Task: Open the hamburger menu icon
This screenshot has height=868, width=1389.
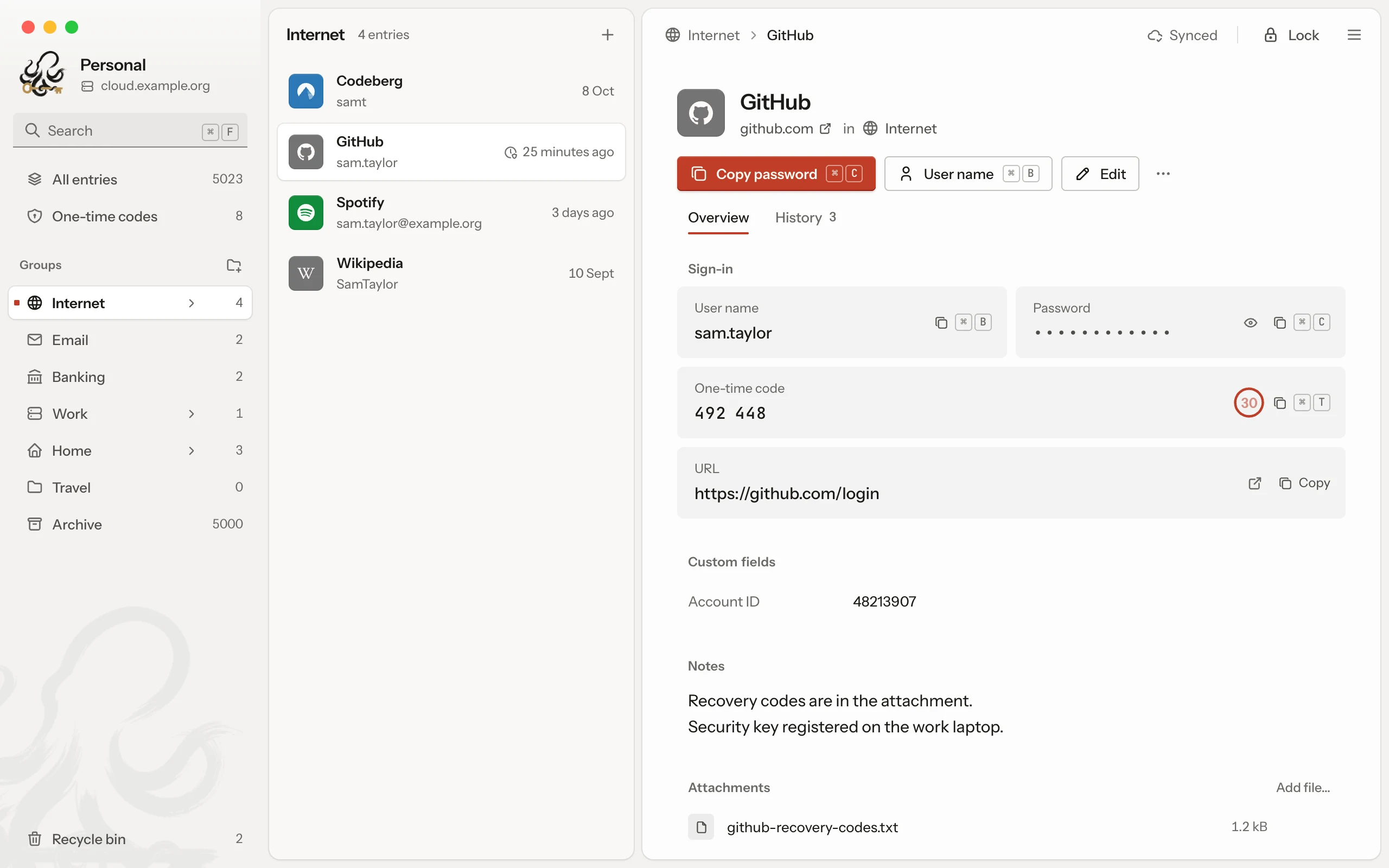Action: click(x=1354, y=35)
